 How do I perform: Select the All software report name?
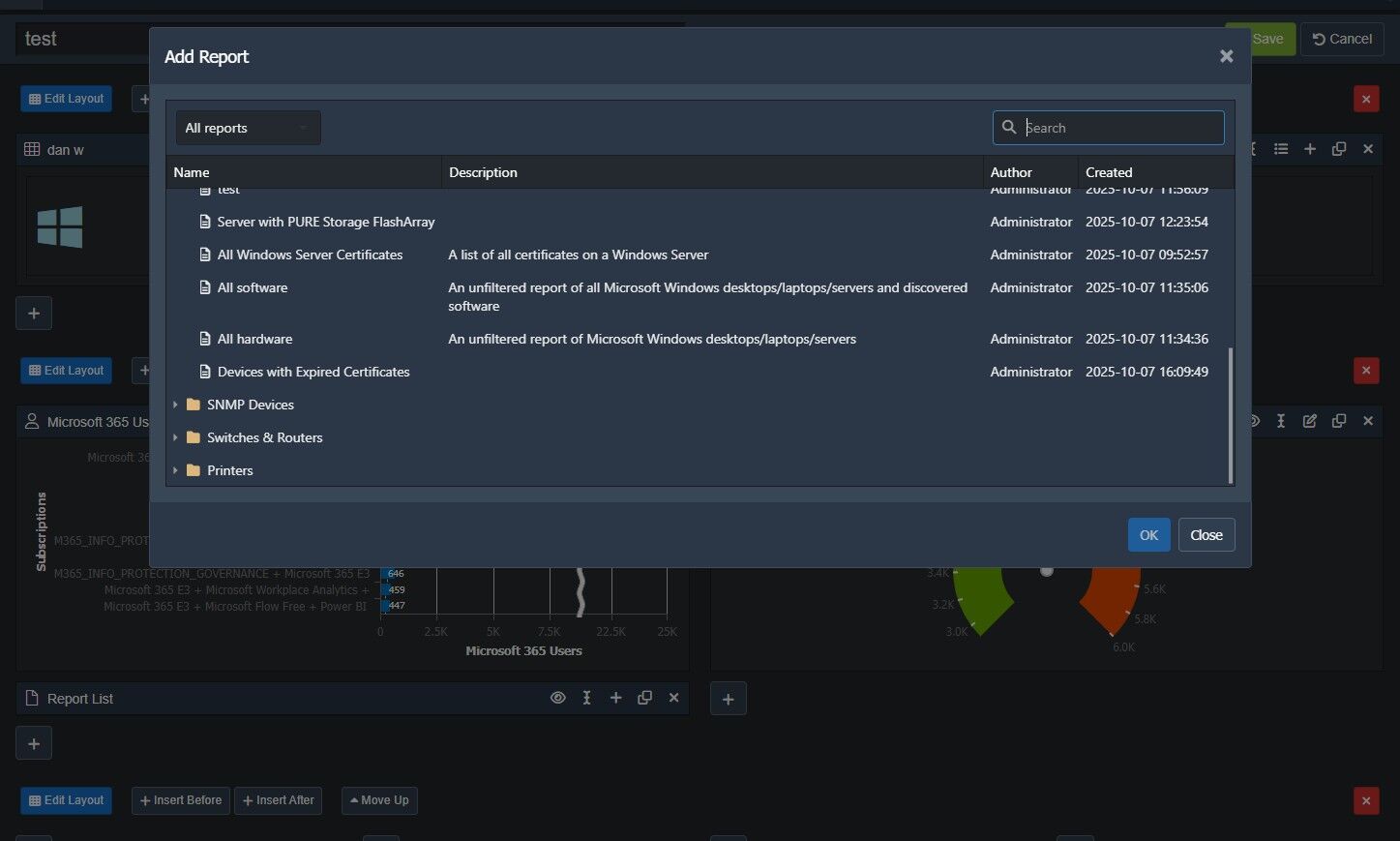point(253,287)
